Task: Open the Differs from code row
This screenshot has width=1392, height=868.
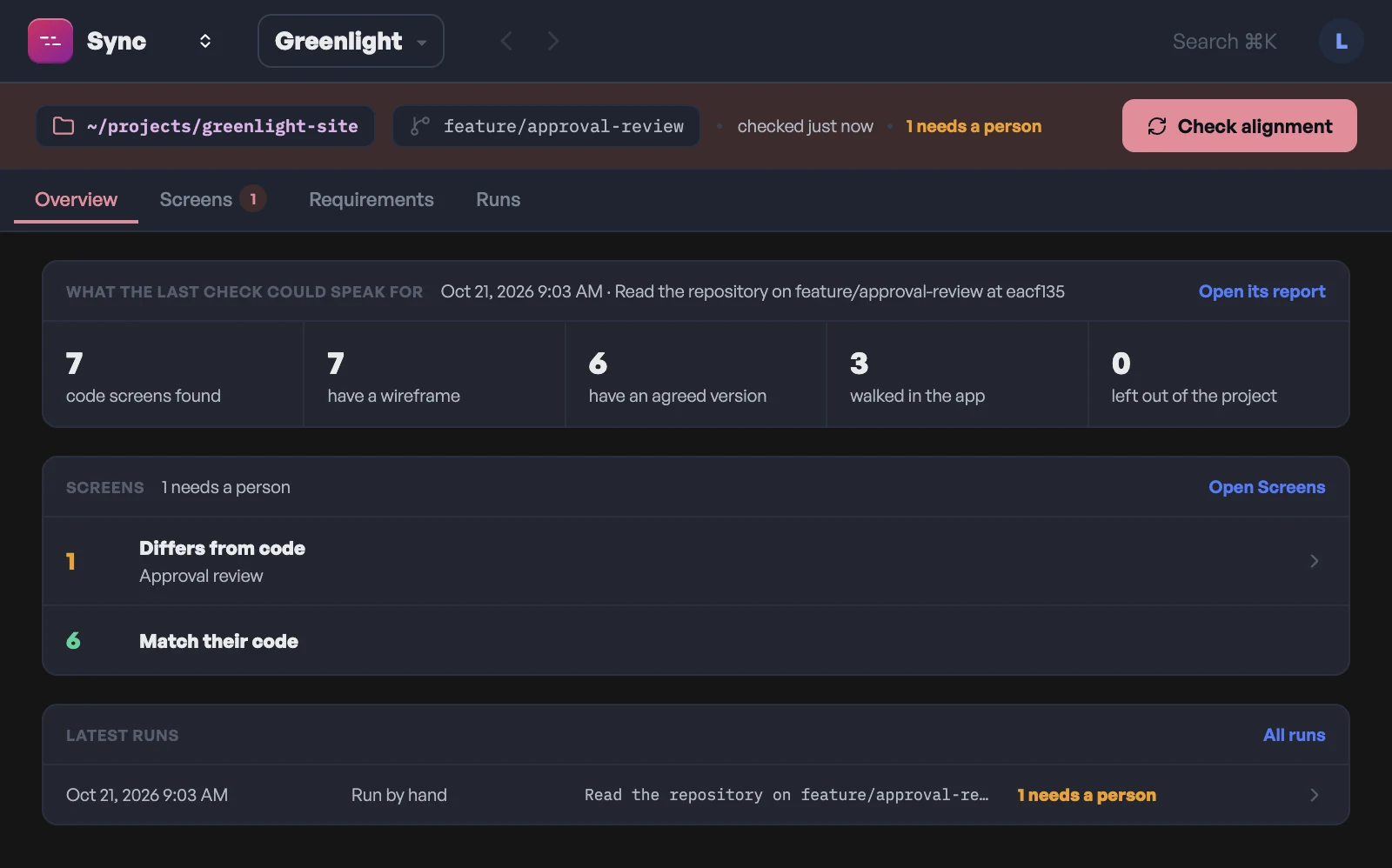Action: pos(696,561)
